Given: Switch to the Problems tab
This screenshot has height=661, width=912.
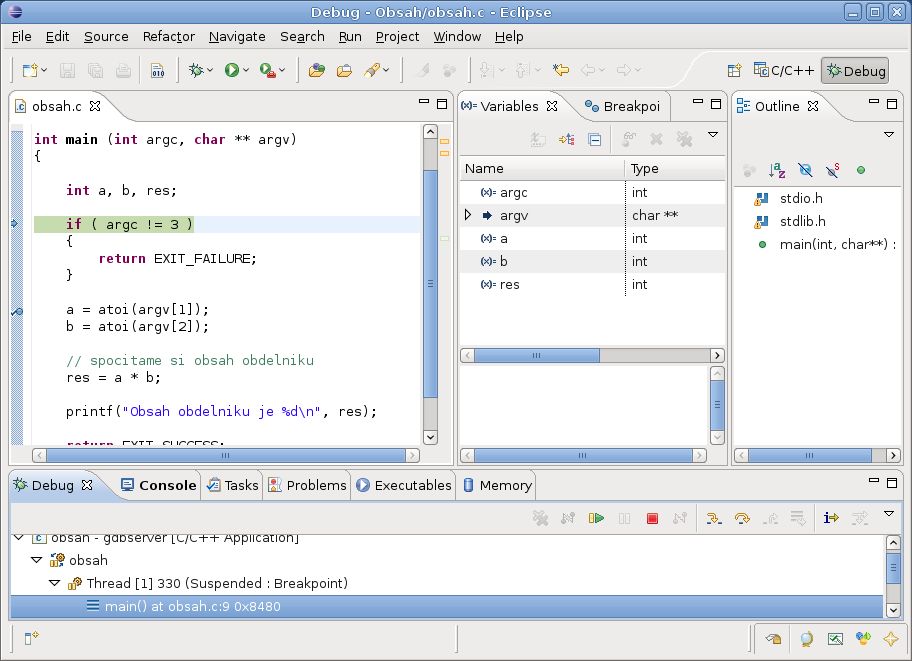Looking at the screenshot, I should [x=307, y=485].
